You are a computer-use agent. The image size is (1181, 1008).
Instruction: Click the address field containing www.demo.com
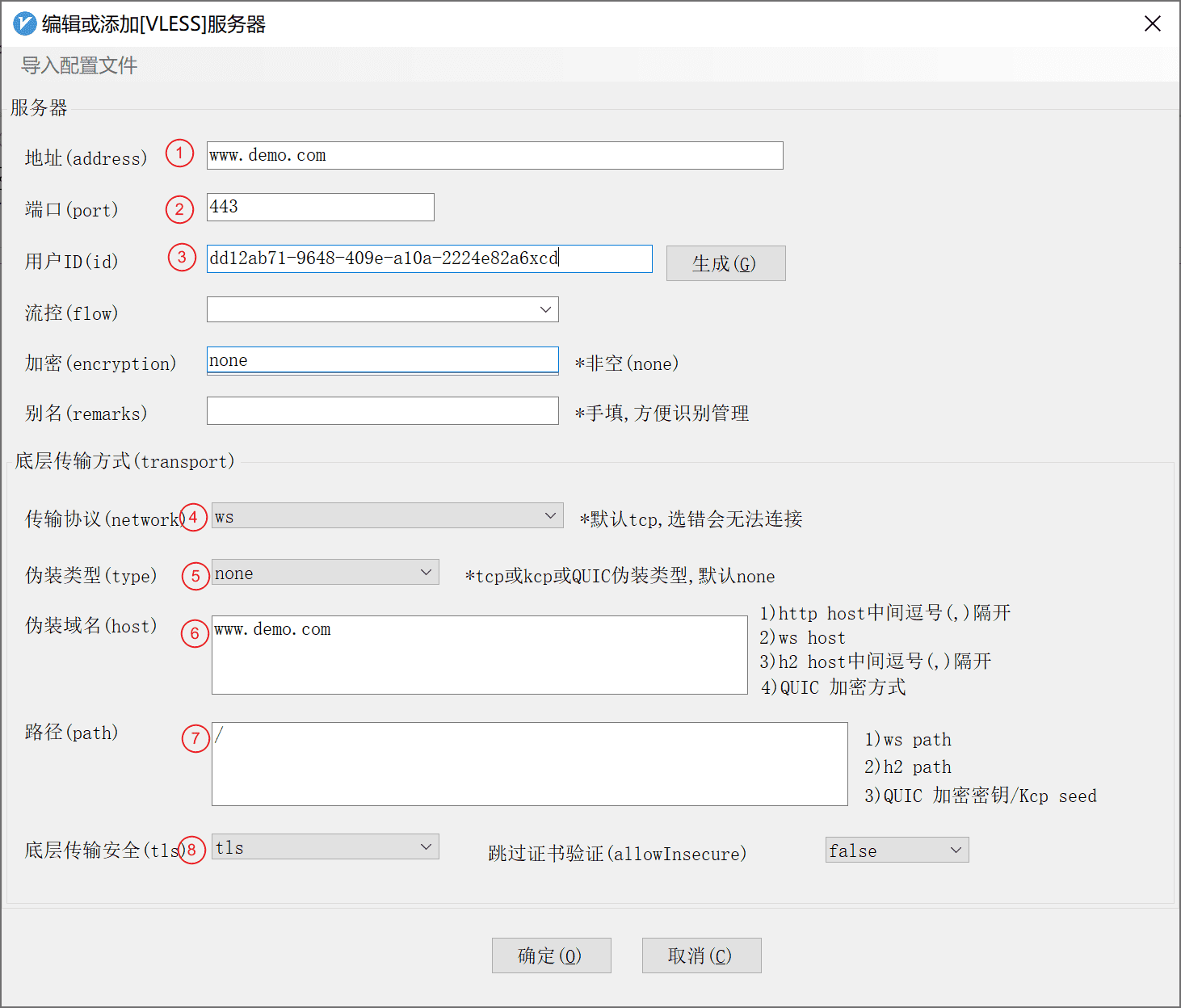[x=494, y=155]
